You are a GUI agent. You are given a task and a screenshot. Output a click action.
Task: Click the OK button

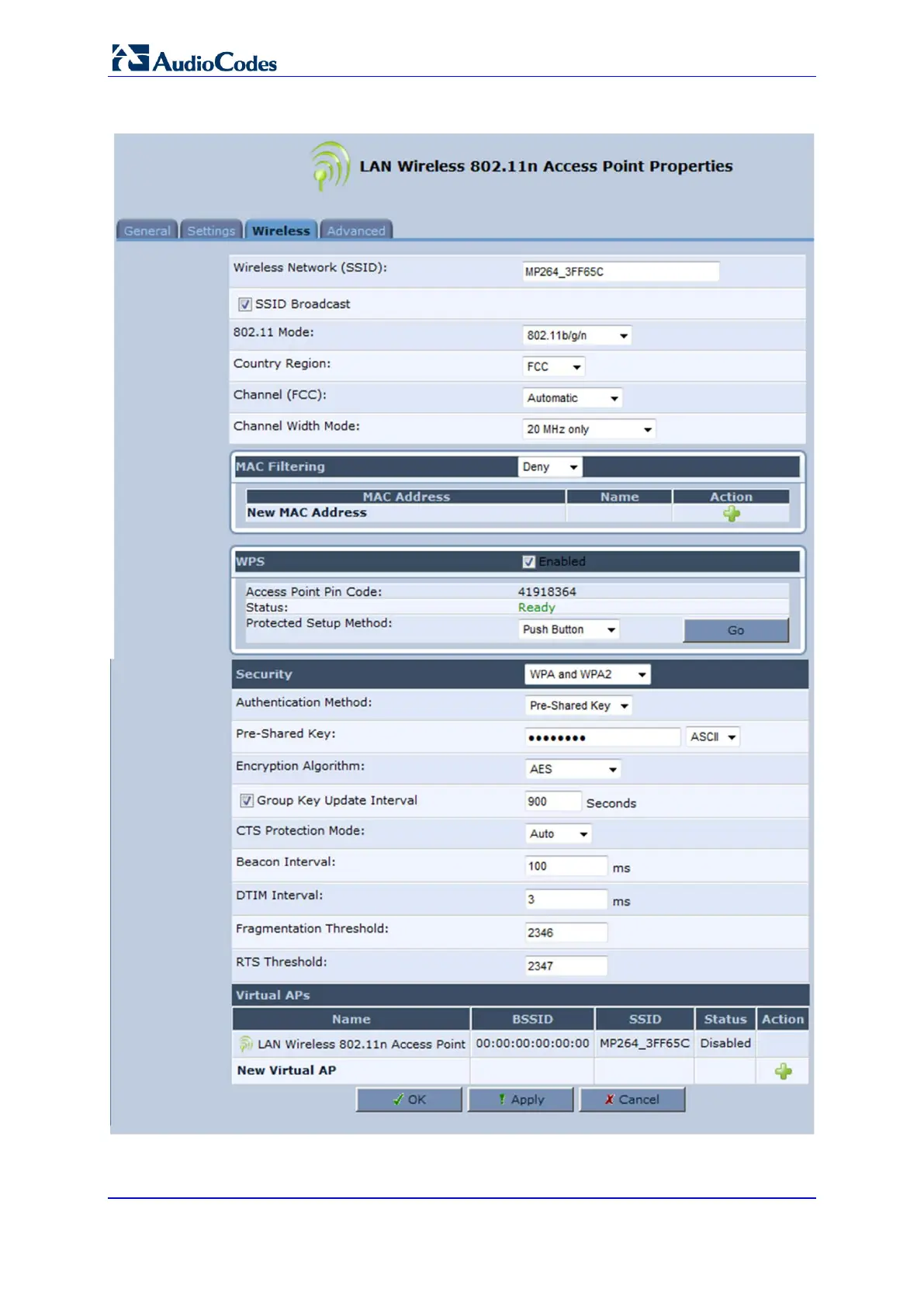coord(409,1100)
